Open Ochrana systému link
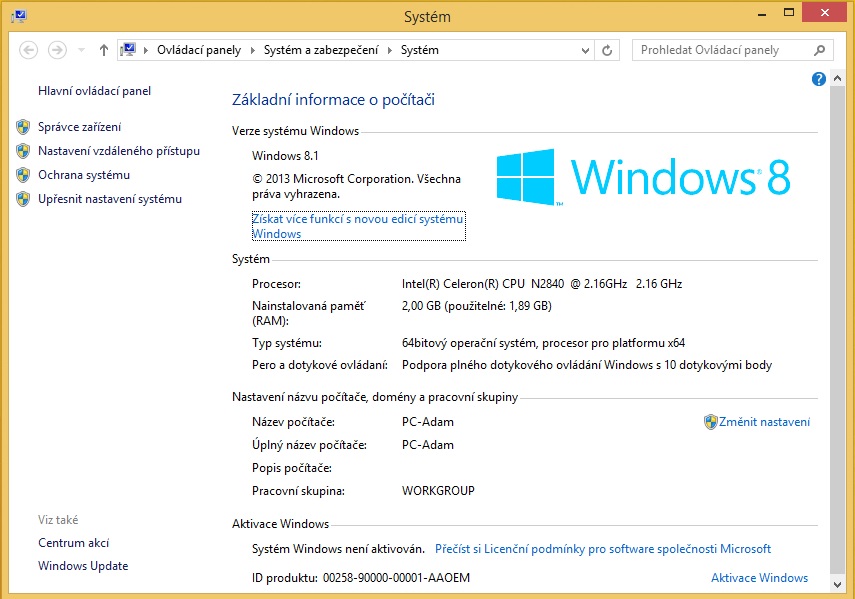The height and width of the screenshot is (599, 855). point(84,175)
